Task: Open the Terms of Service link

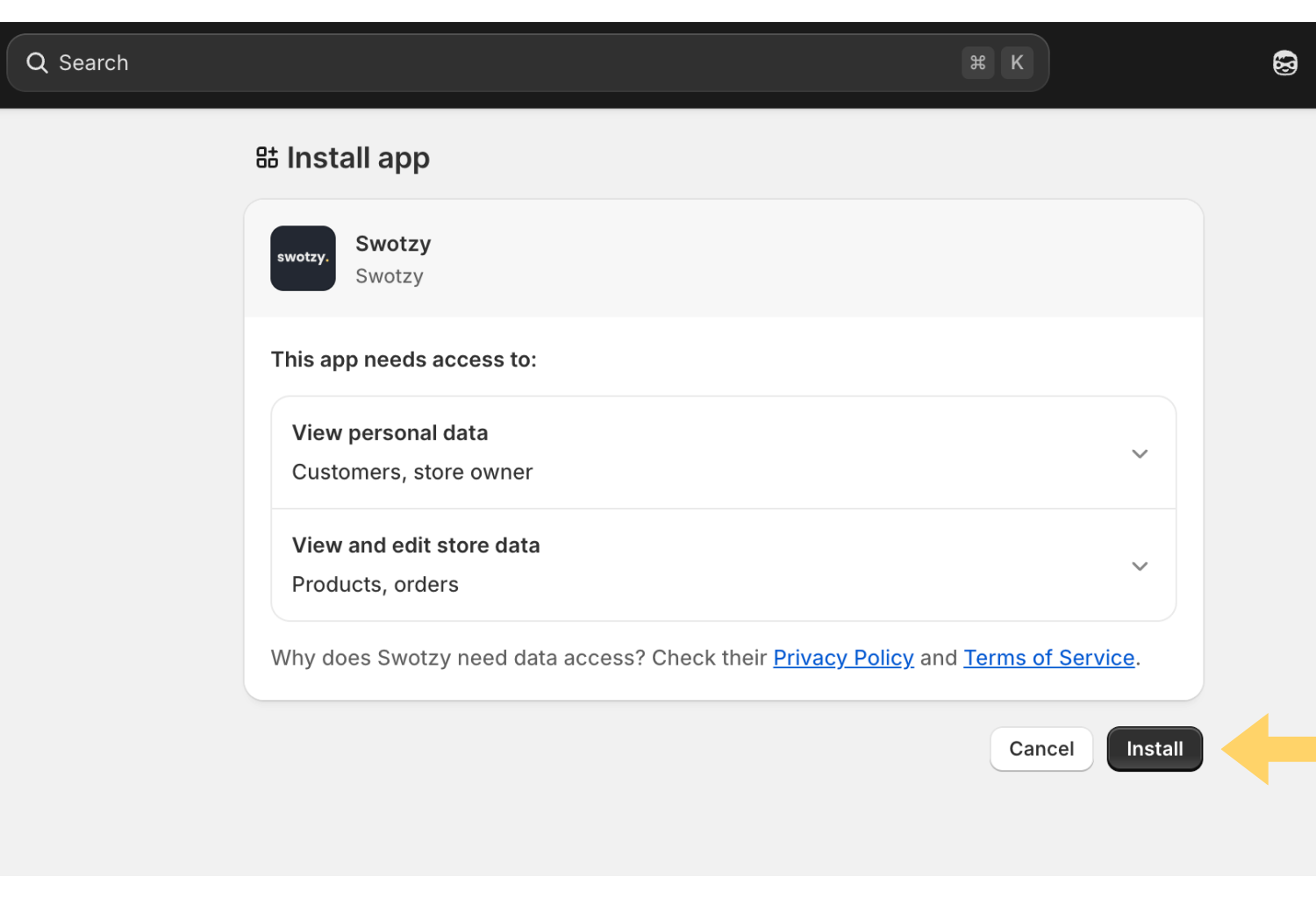Action: pyautogui.click(x=1049, y=658)
